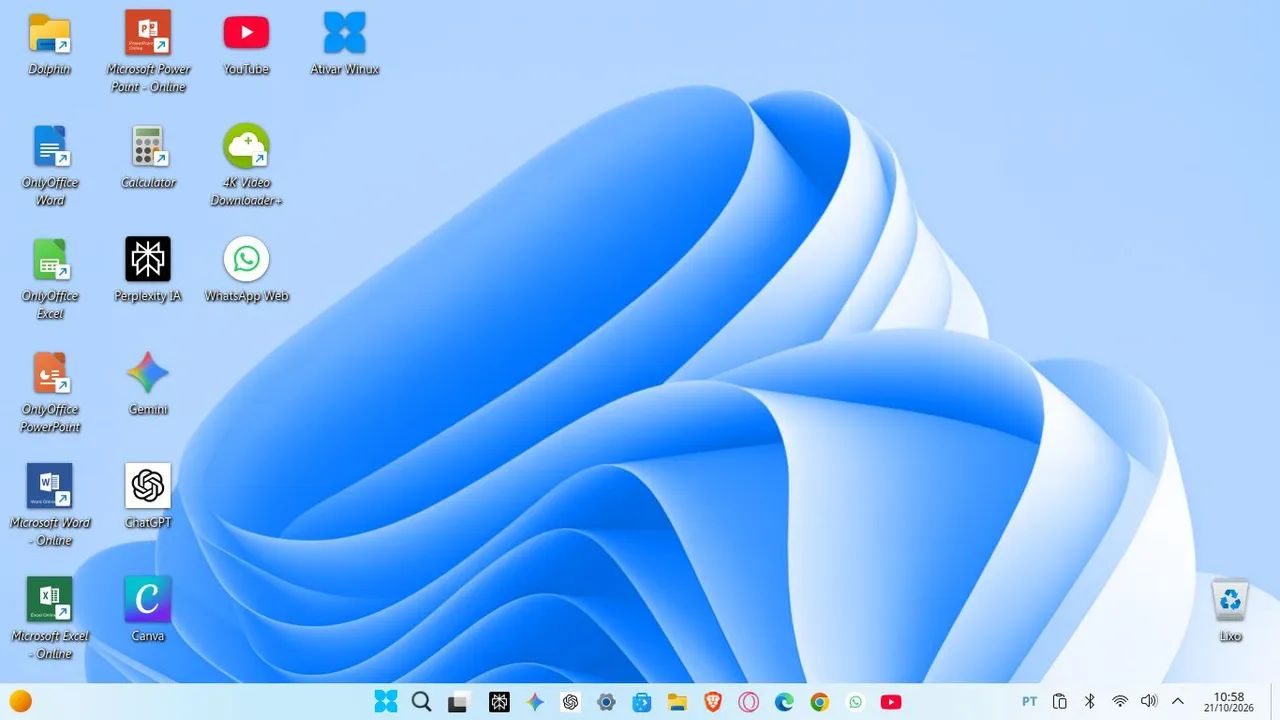The height and width of the screenshot is (720, 1280).
Task: Open the Start menu from the taskbar
Action: pyautogui.click(x=386, y=702)
